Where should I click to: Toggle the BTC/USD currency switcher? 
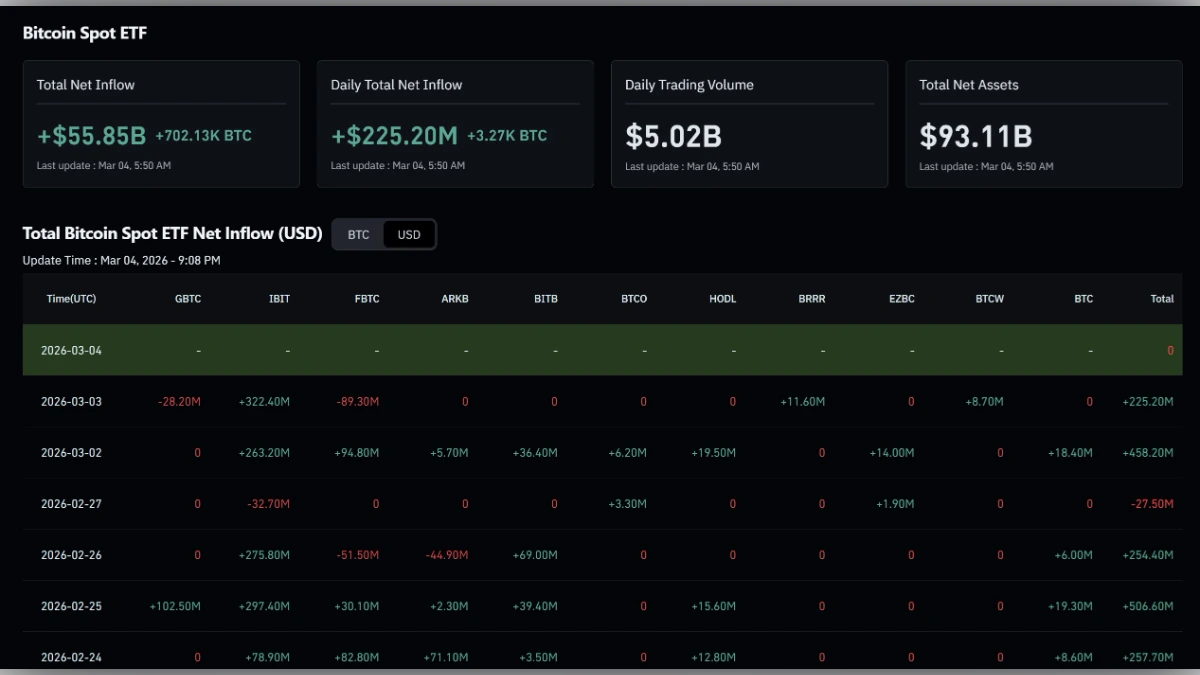(384, 234)
